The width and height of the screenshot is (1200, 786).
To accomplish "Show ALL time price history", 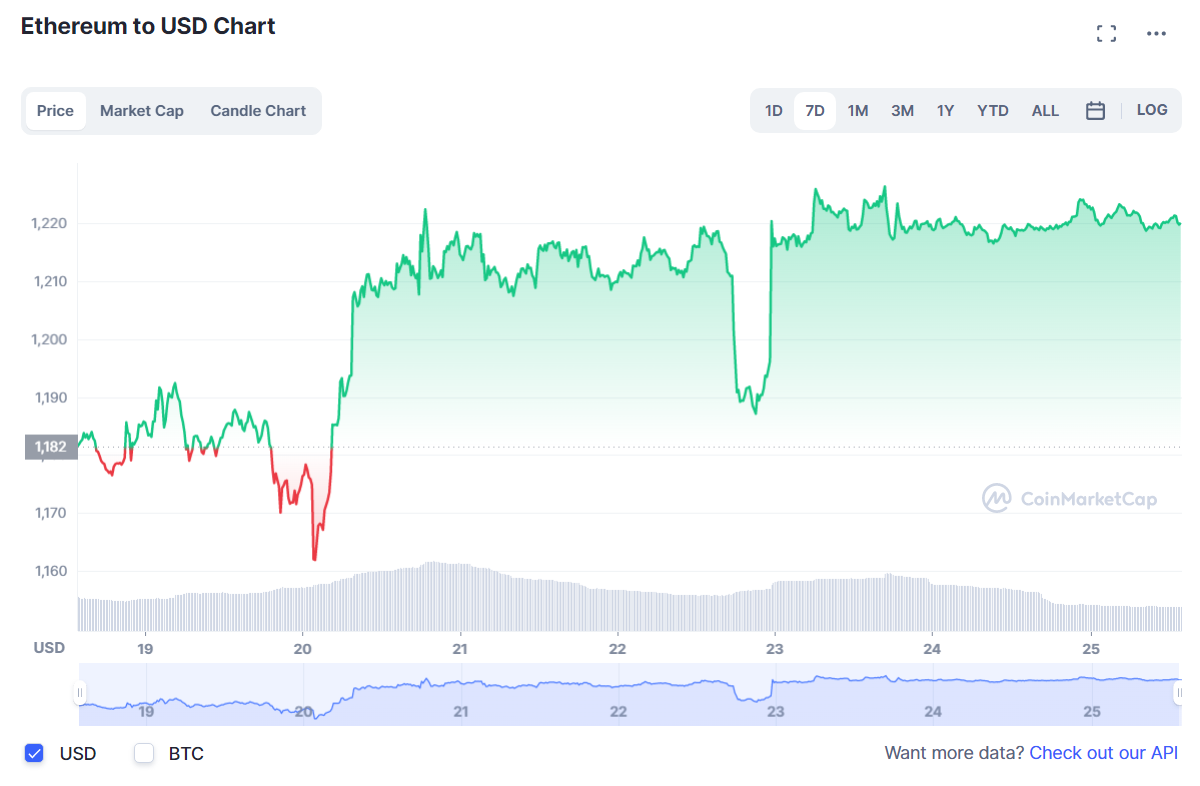I will point(1045,111).
